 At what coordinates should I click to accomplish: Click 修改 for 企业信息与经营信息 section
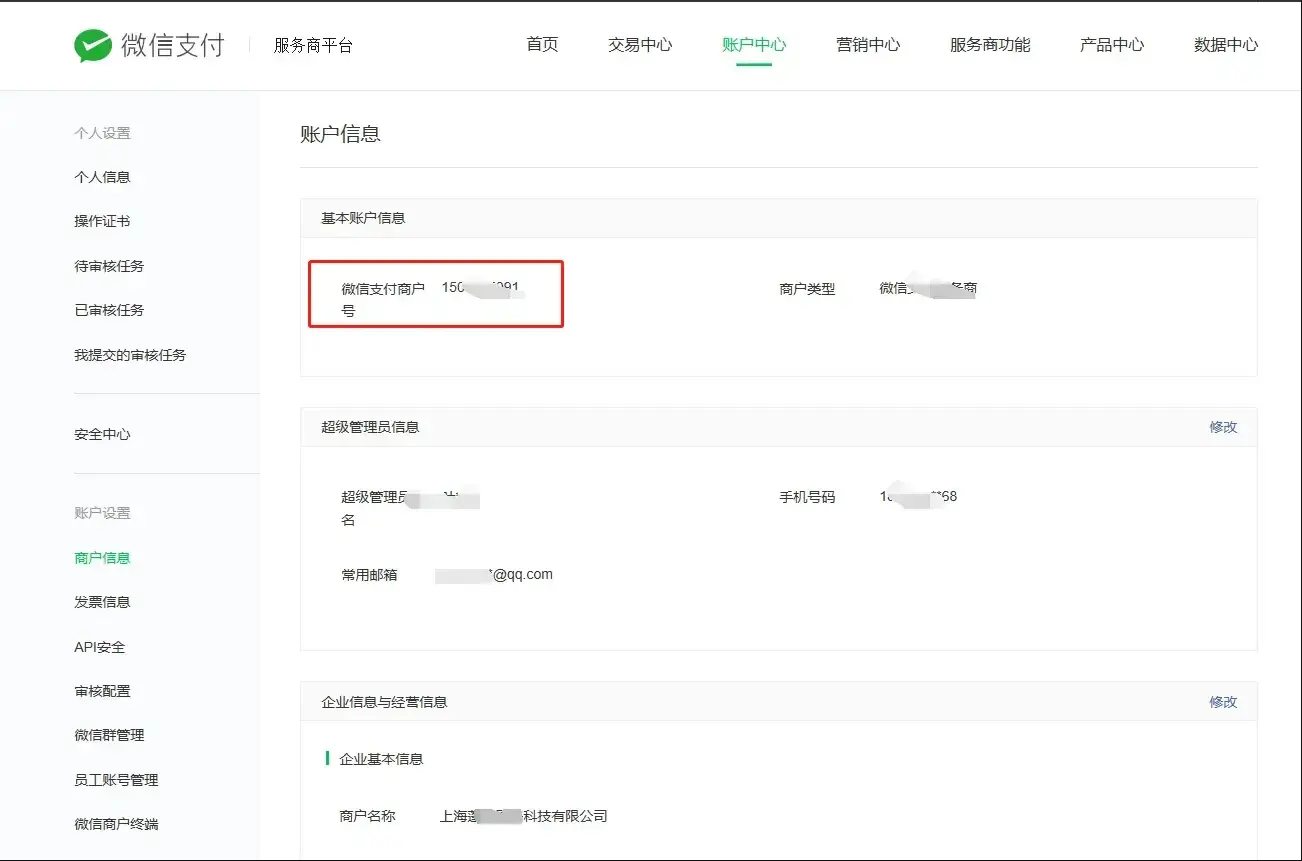tap(1223, 702)
